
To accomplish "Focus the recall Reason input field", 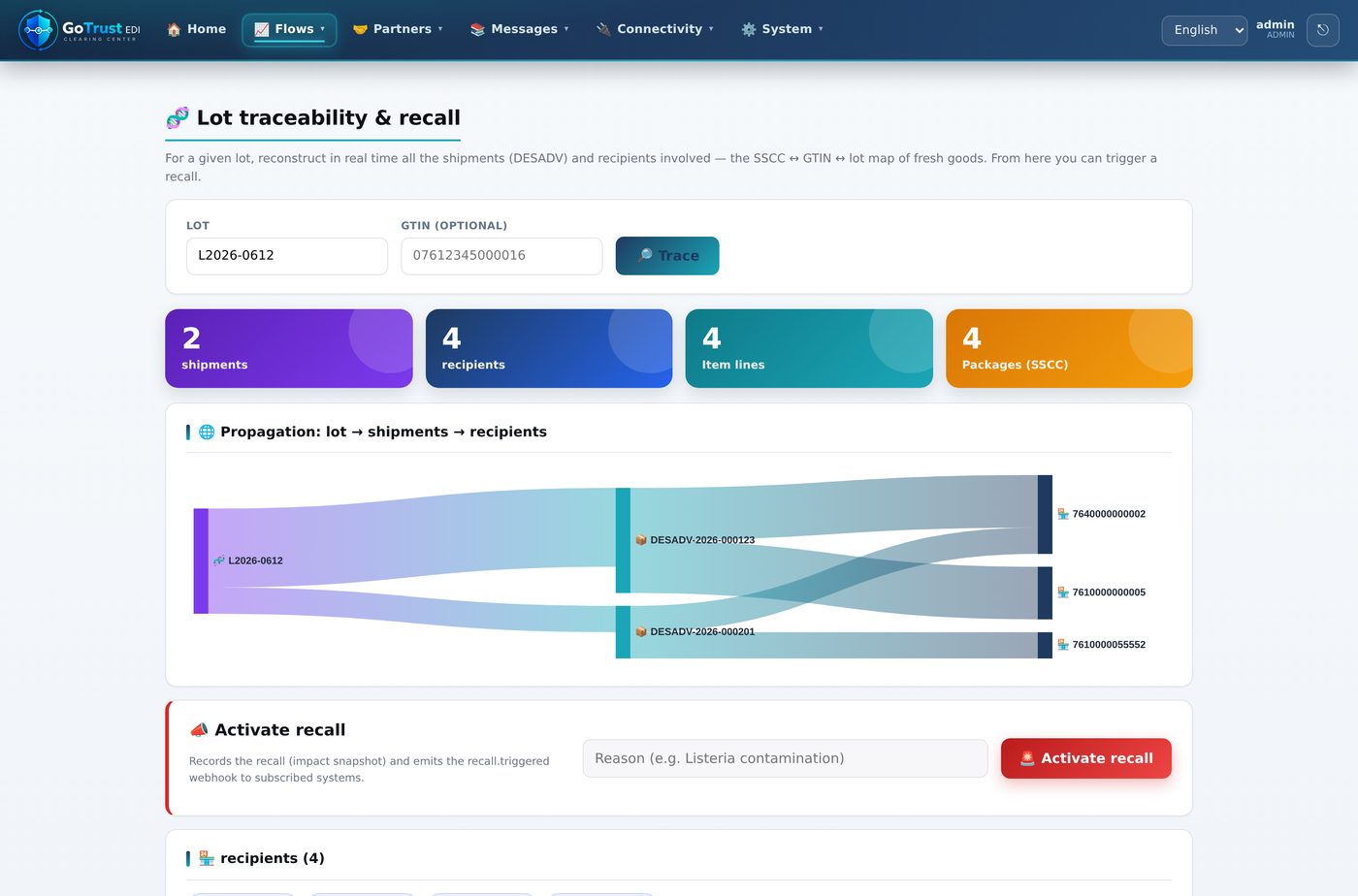I will [x=785, y=758].
